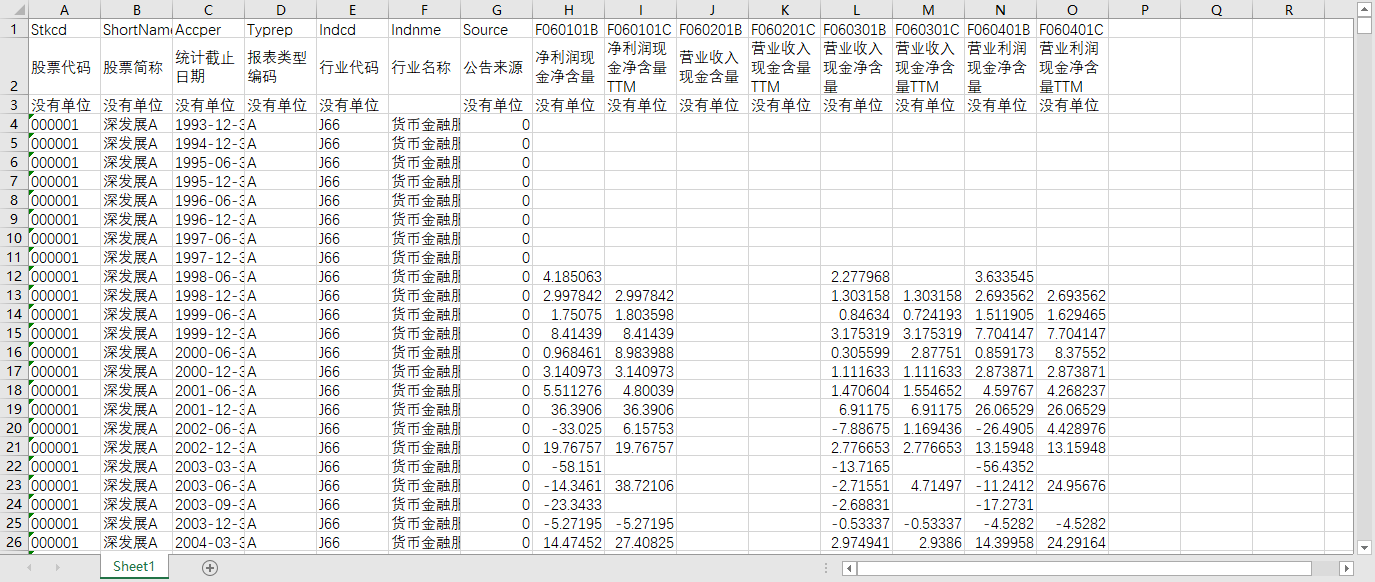The height and width of the screenshot is (582, 1375).
Task: Add a new sheet with plus icon
Action: 210,567
